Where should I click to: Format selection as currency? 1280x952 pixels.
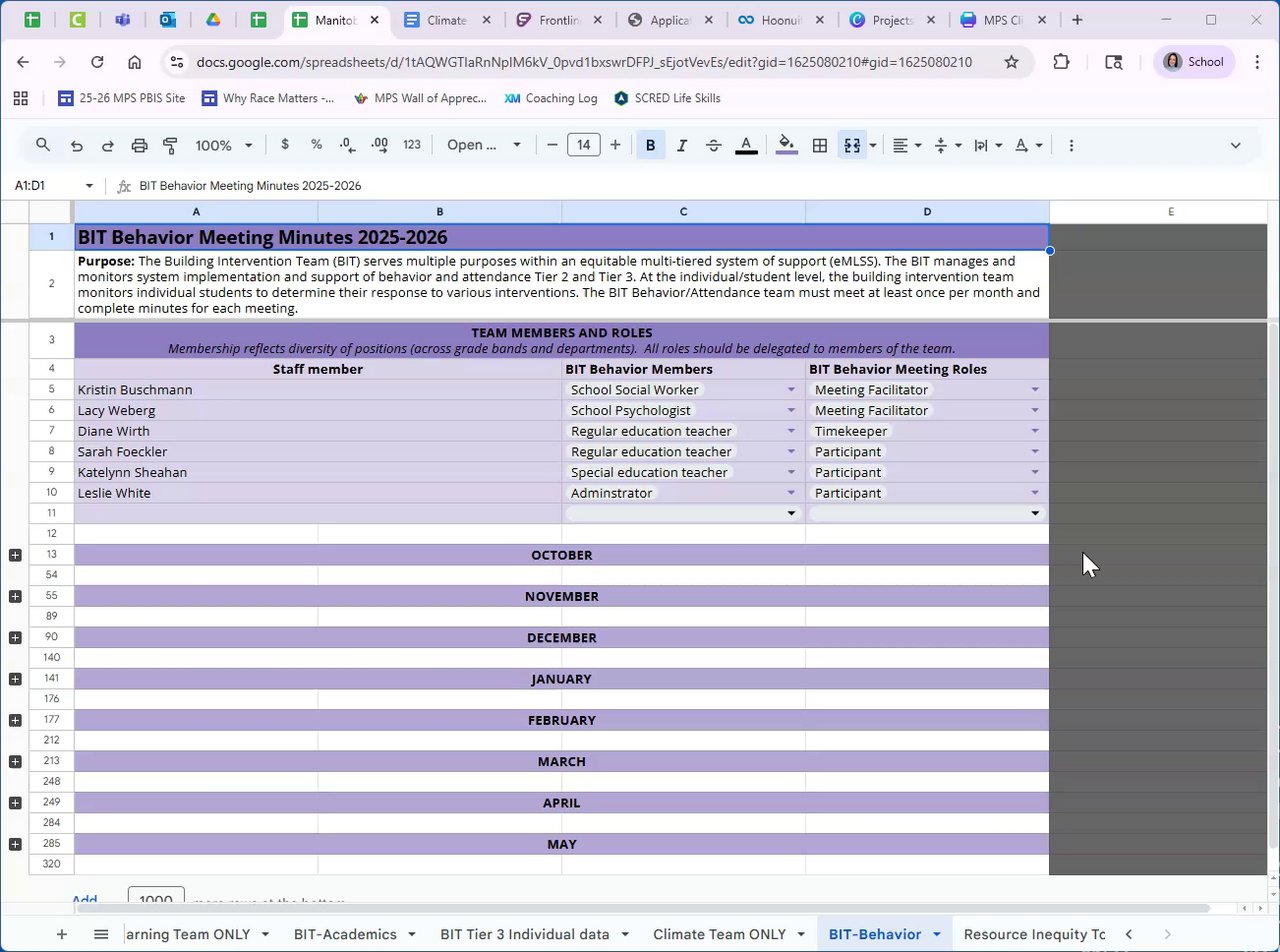click(x=285, y=145)
